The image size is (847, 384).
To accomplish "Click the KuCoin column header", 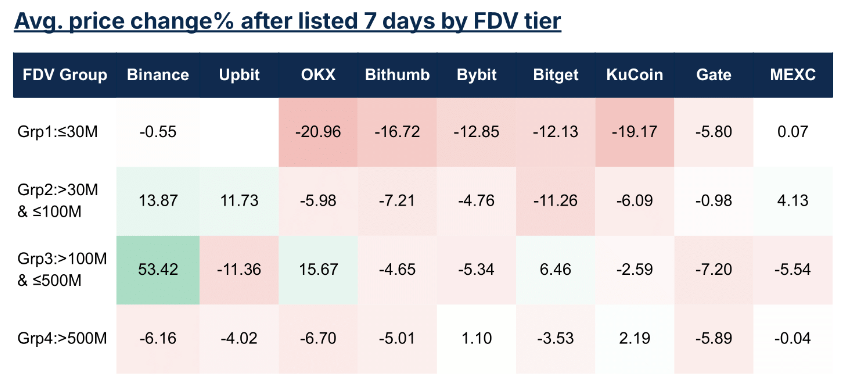I will tap(635, 75).
